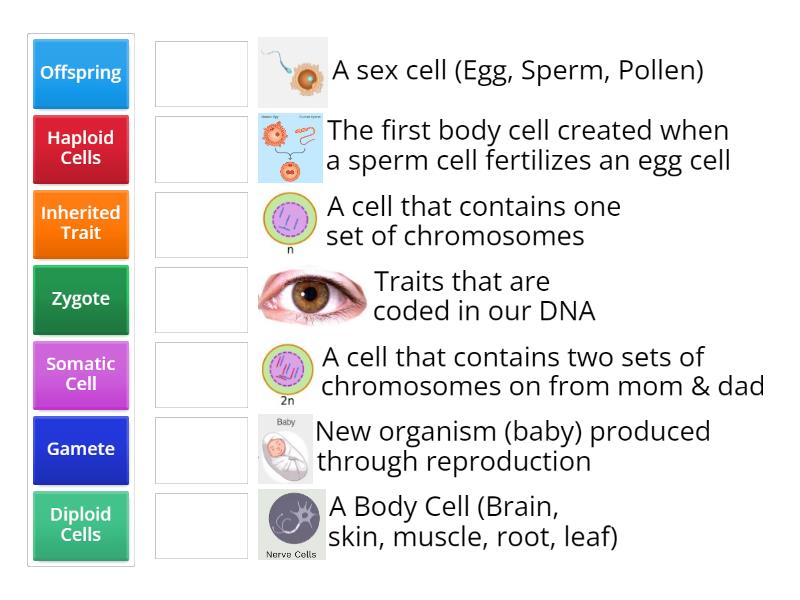The width and height of the screenshot is (800, 600).
Task: Click the empty box beside the eye image
Action: point(200,297)
